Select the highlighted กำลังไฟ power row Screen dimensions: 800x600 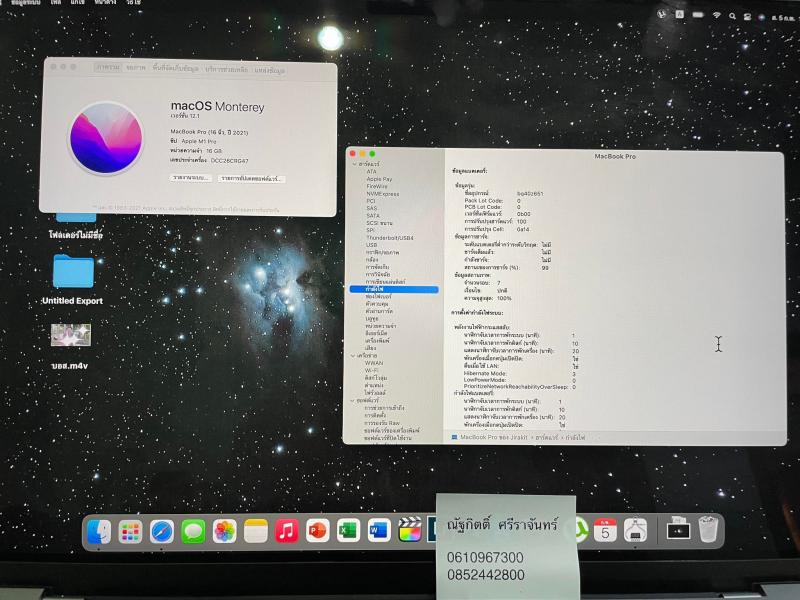point(394,289)
